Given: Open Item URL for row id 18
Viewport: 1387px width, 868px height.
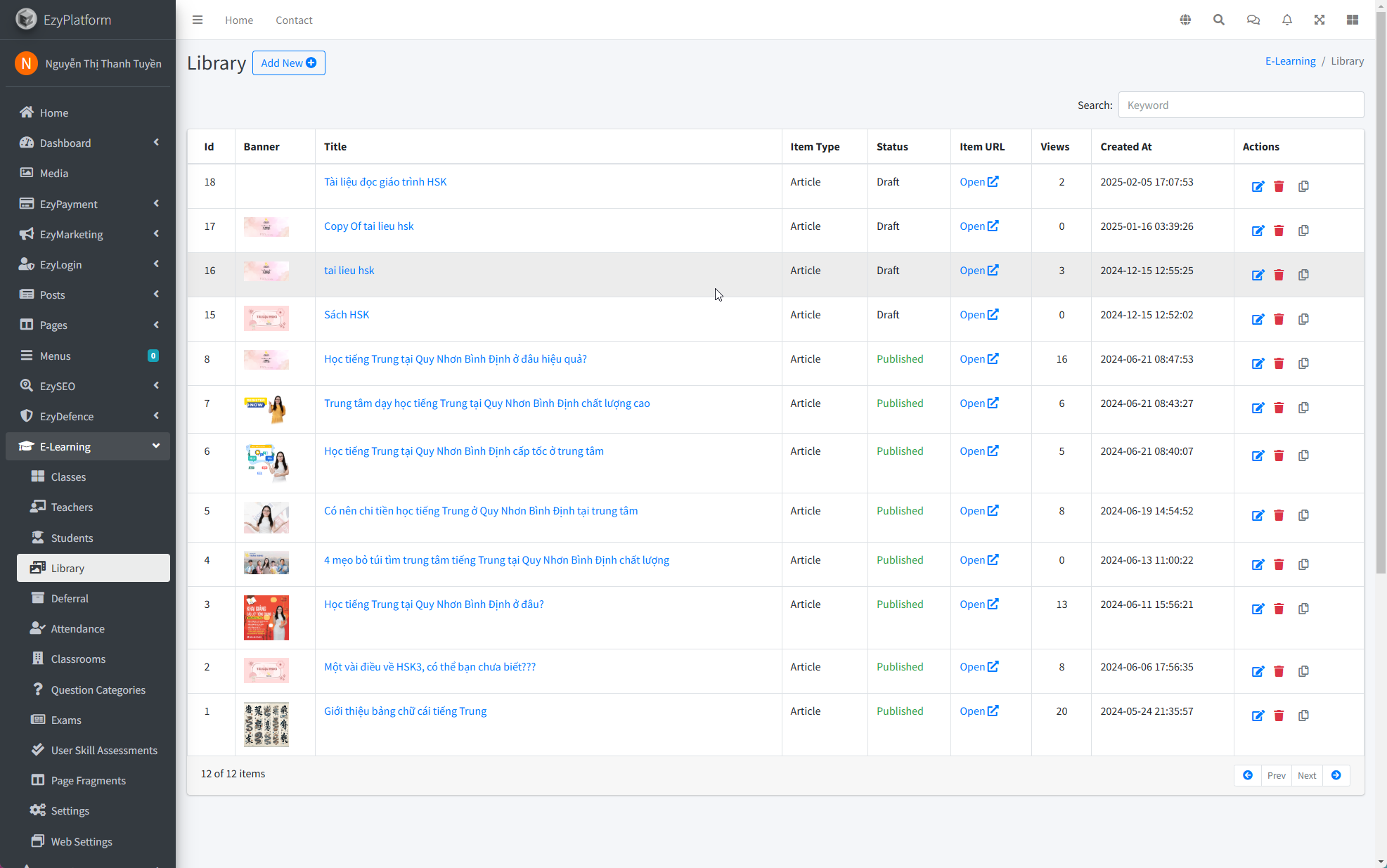Looking at the screenshot, I should point(979,181).
